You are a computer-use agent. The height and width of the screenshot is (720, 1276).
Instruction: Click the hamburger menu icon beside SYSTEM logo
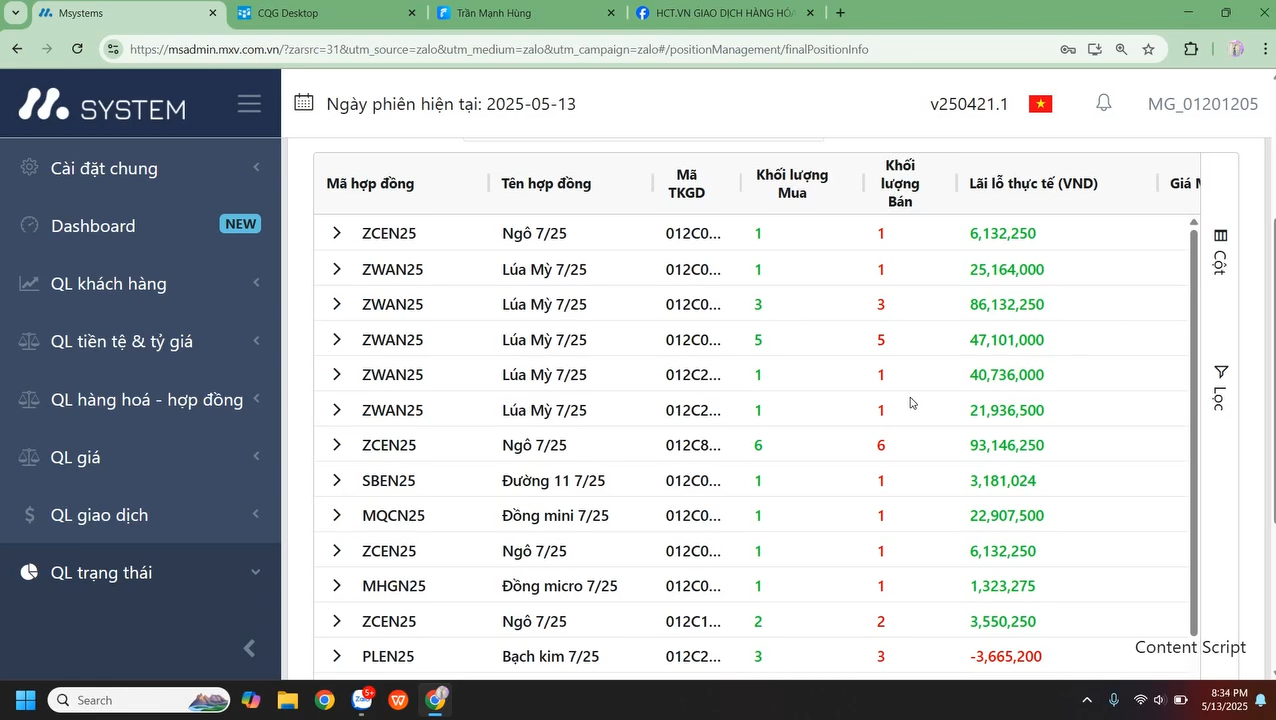pos(249,104)
